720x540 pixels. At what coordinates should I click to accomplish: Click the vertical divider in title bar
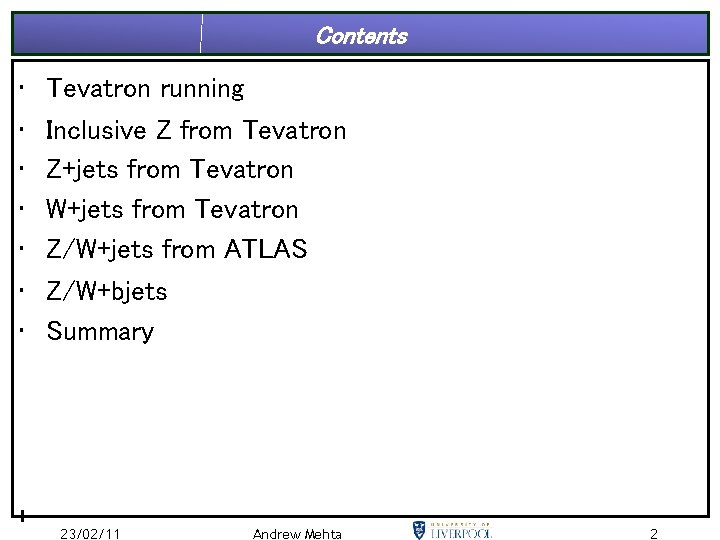tap(201, 33)
